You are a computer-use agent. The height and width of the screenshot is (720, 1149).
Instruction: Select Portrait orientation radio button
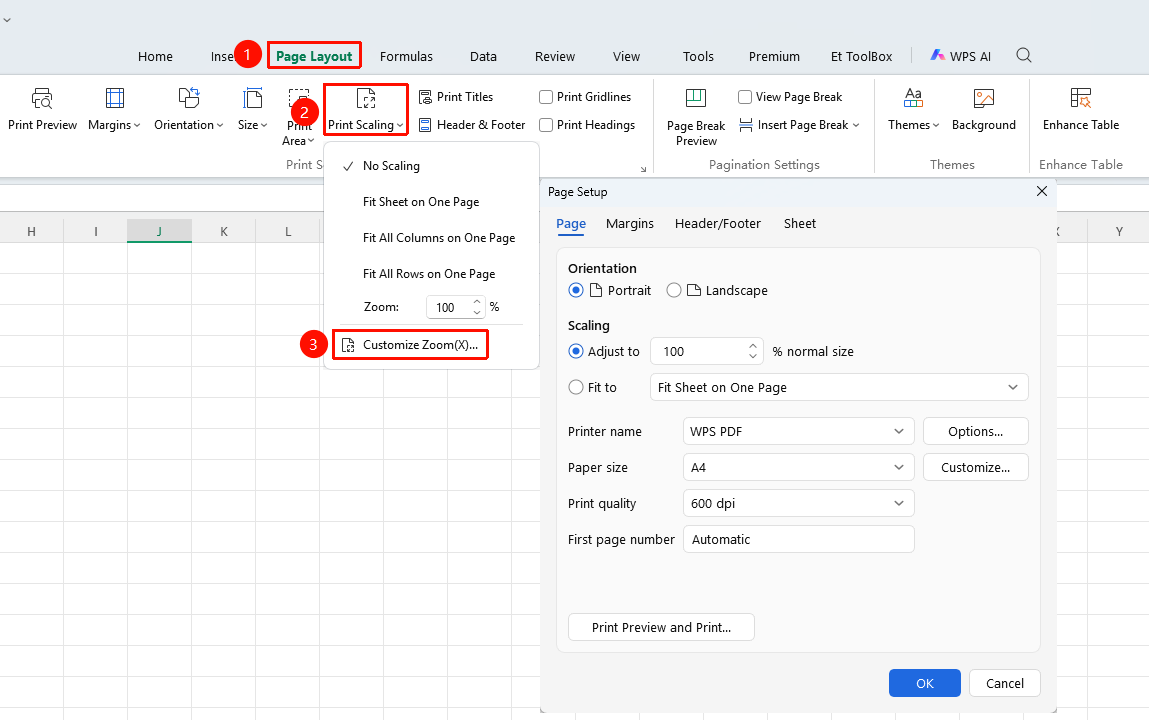(576, 290)
